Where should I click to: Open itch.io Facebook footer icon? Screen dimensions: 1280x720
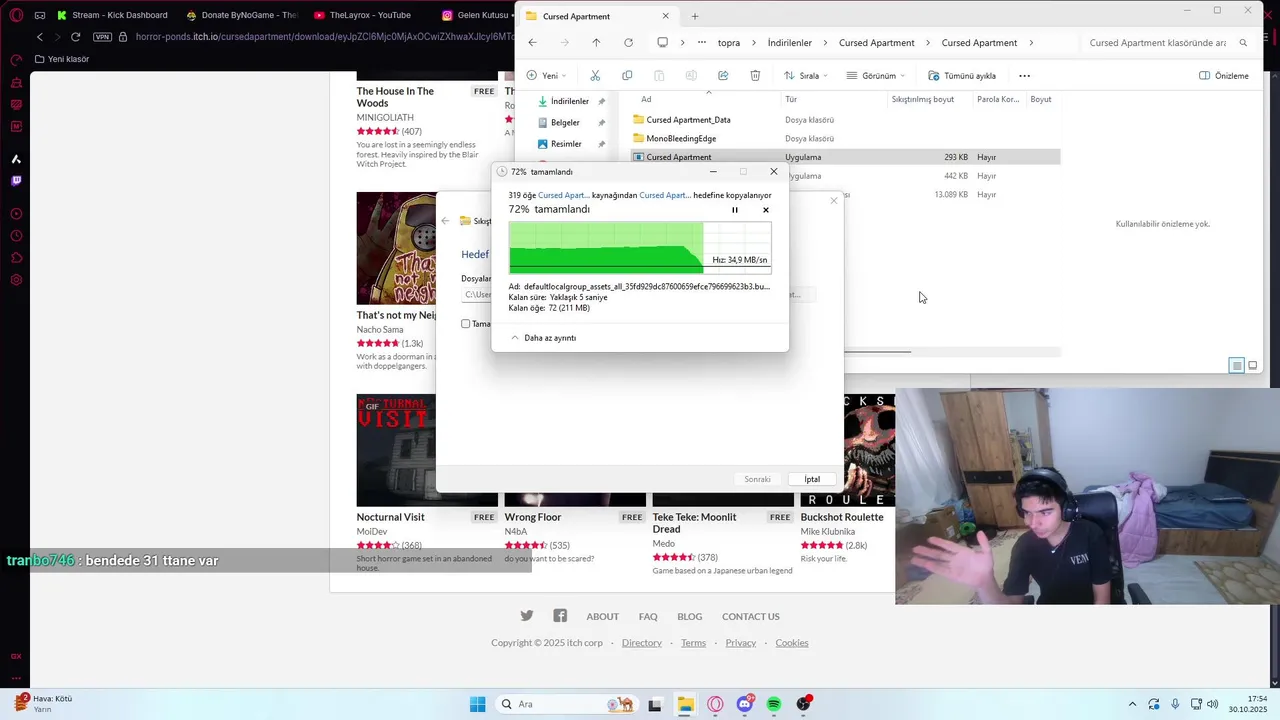(x=560, y=616)
